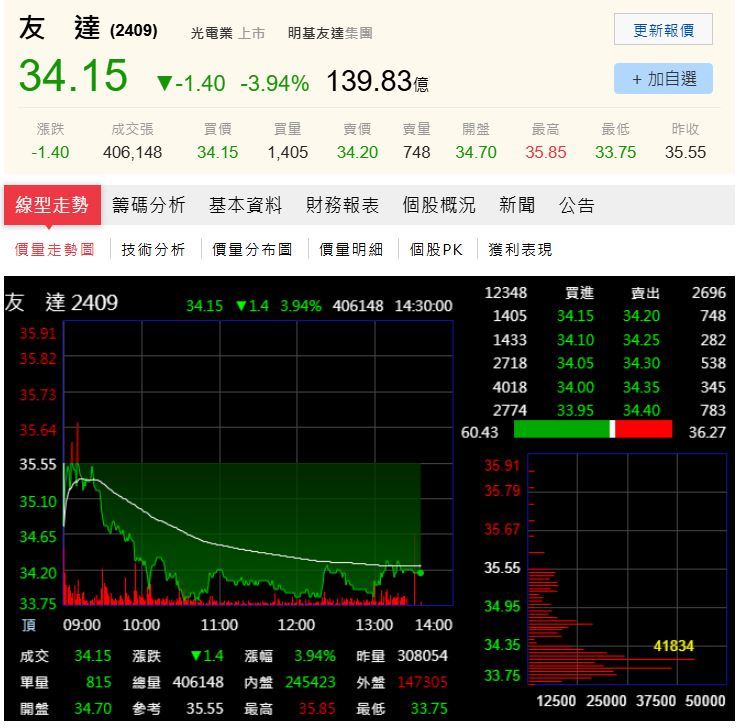The image size is (738, 728).
Task: Click the 更新報價 button
Action: tap(663, 30)
